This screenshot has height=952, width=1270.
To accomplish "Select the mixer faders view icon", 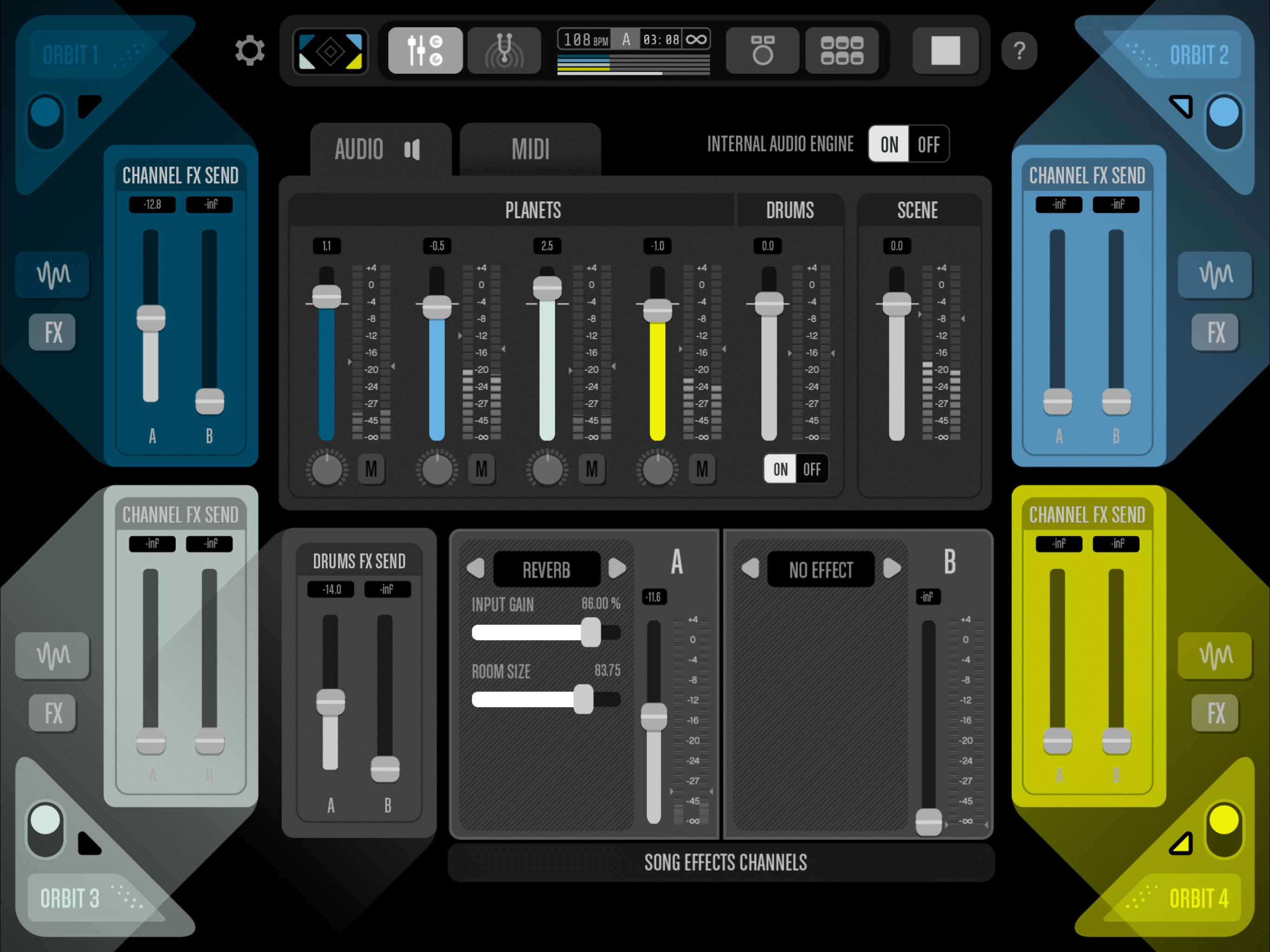I will [425, 51].
